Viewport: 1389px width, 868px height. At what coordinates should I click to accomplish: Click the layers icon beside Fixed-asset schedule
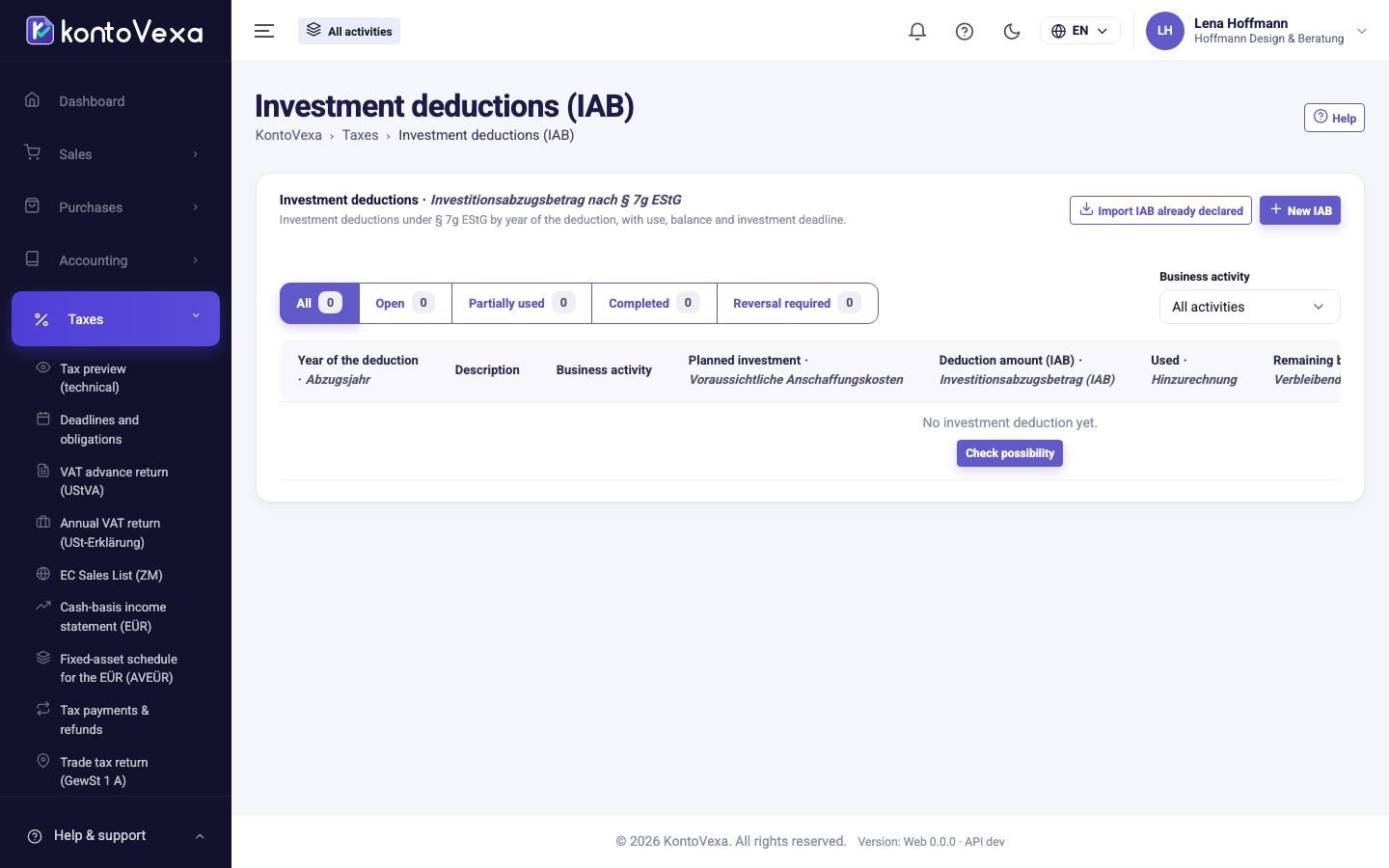[43, 658]
